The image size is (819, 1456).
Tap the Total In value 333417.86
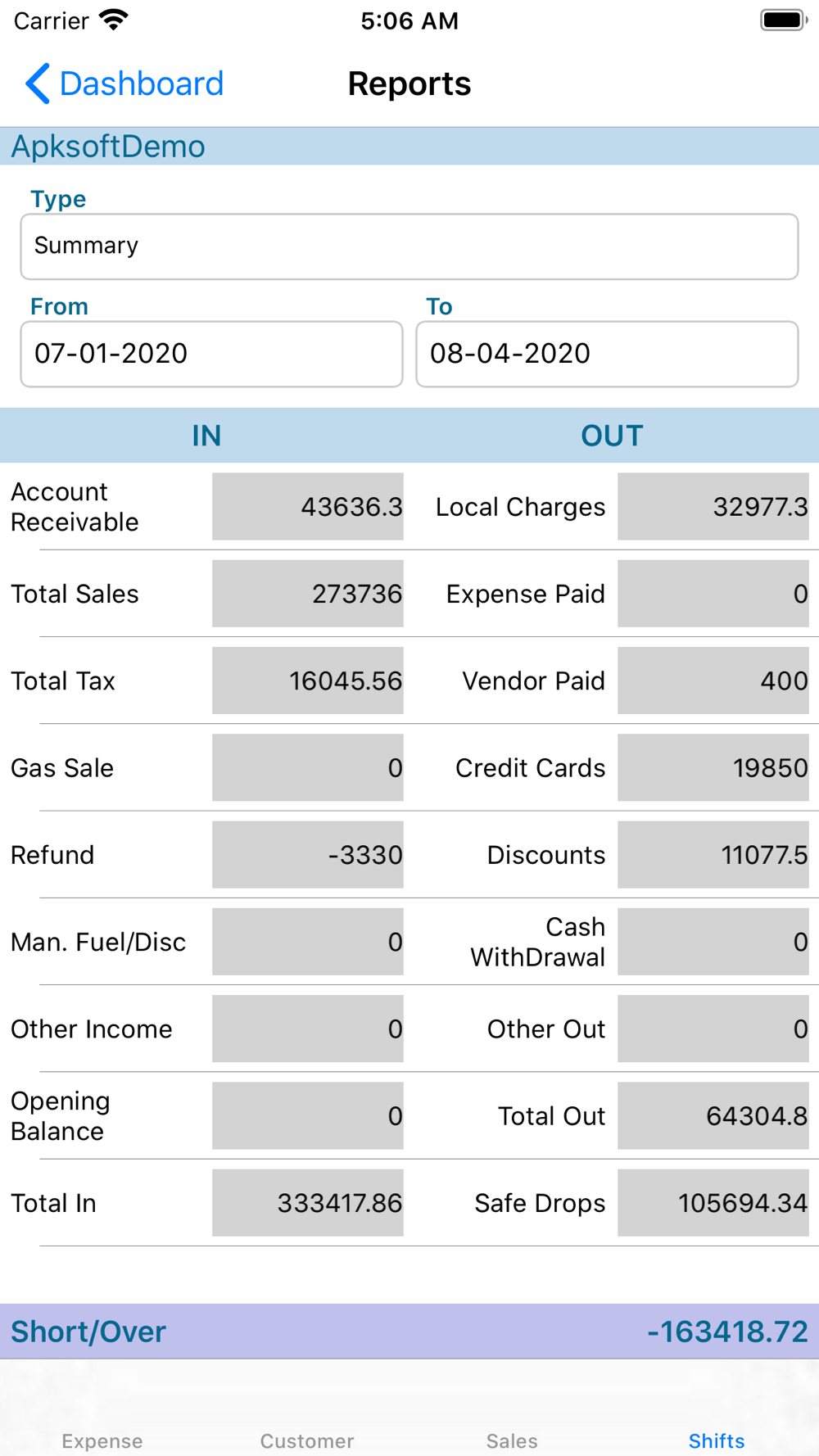tap(308, 1202)
